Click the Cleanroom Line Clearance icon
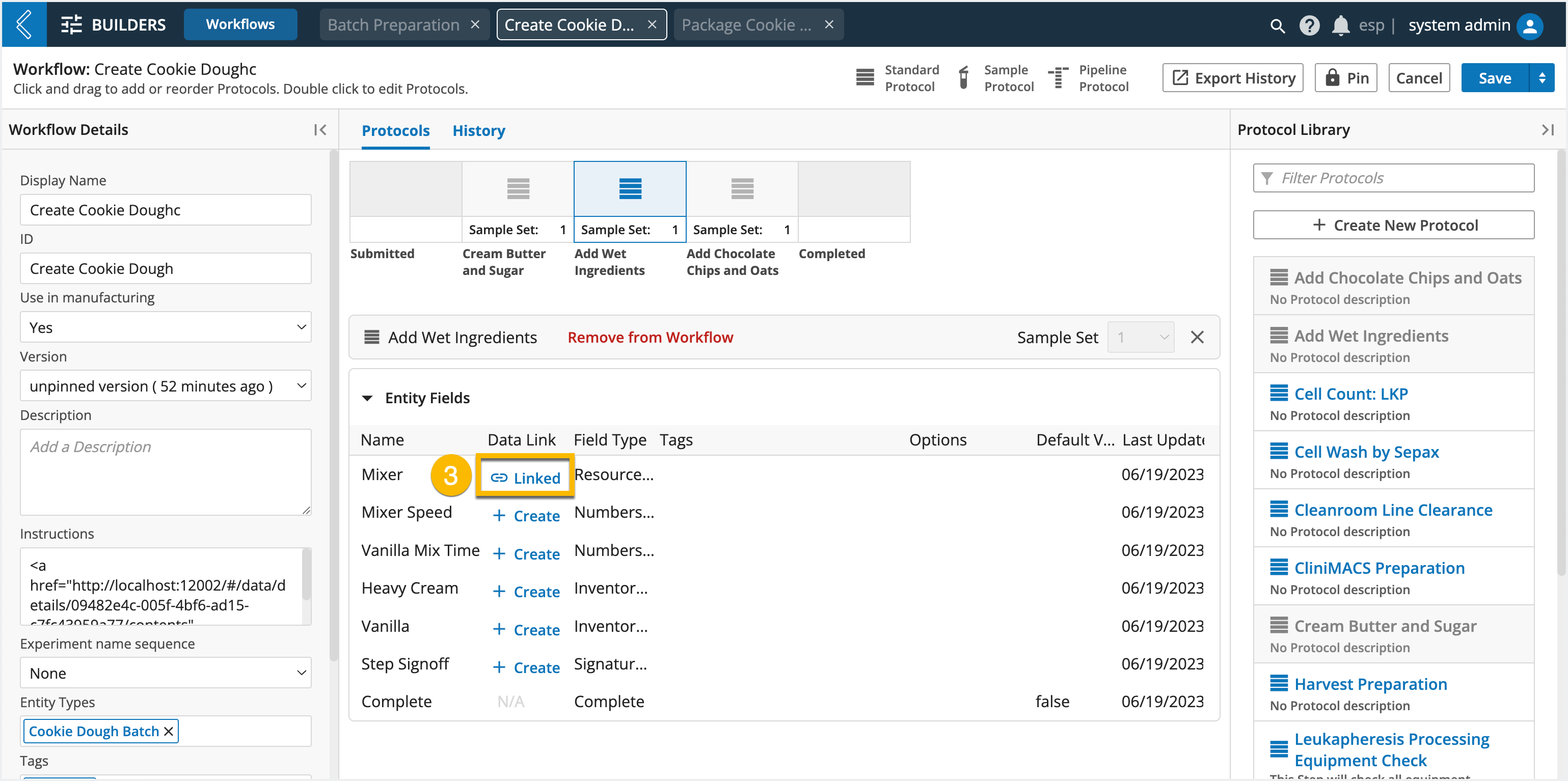The width and height of the screenshot is (1568, 781). (1278, 509)
